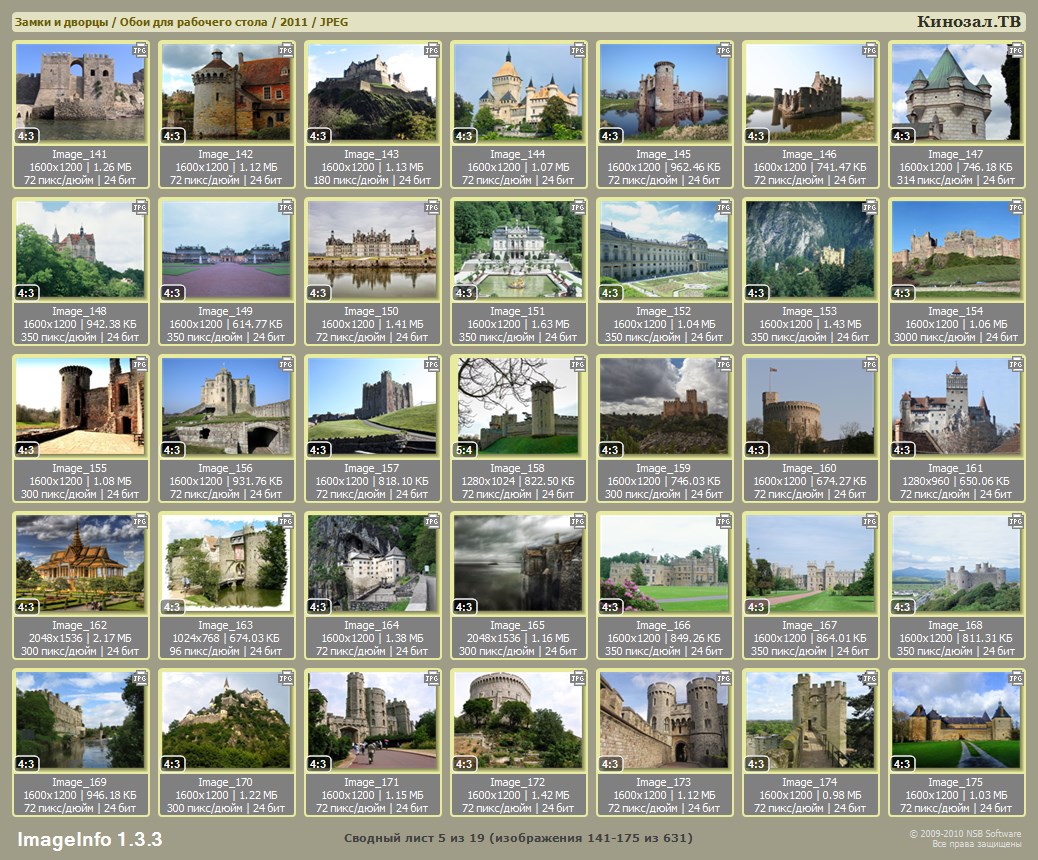Select the Image_150 palace reflection thumbnail
Viewport: 1038px width, 860px height.
click(x=372, y=249)
